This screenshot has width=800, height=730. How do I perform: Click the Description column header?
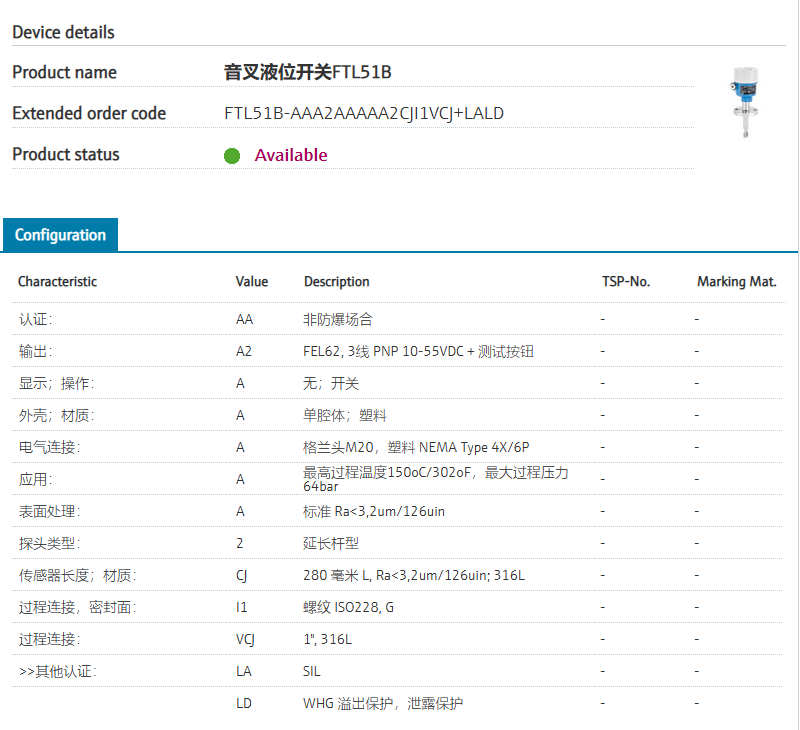tap(337, 282)
